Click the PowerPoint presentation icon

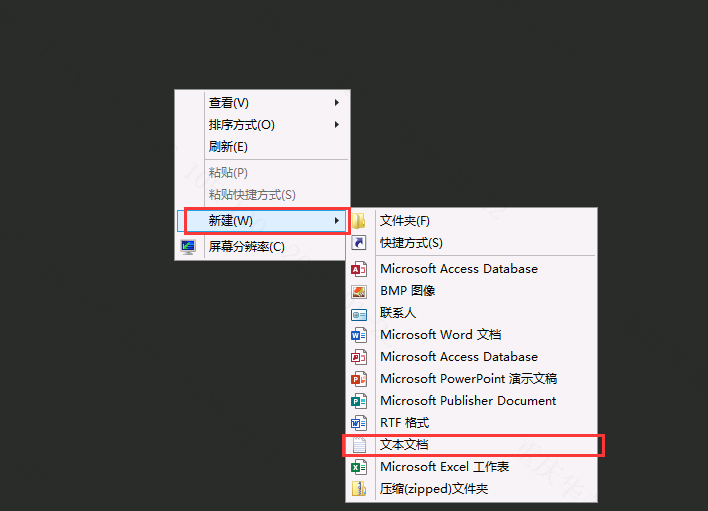point(359,379)
